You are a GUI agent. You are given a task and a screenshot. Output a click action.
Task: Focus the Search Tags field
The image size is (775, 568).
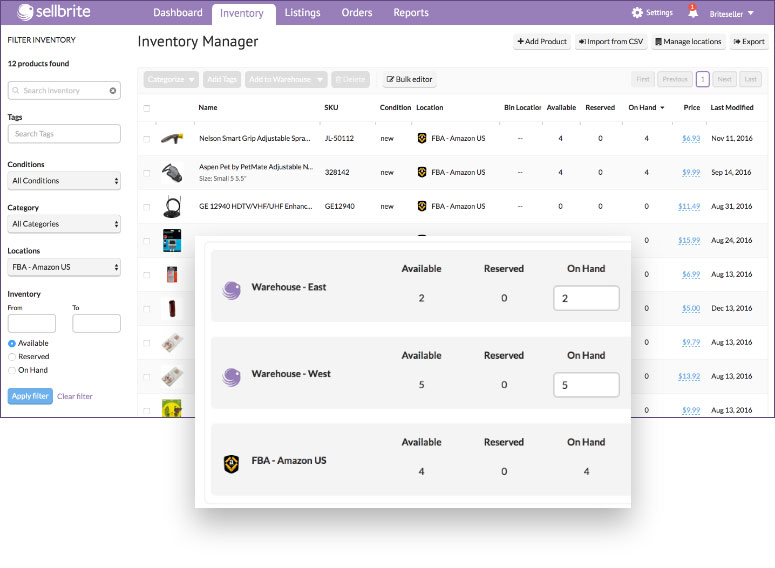coord(64,133)
